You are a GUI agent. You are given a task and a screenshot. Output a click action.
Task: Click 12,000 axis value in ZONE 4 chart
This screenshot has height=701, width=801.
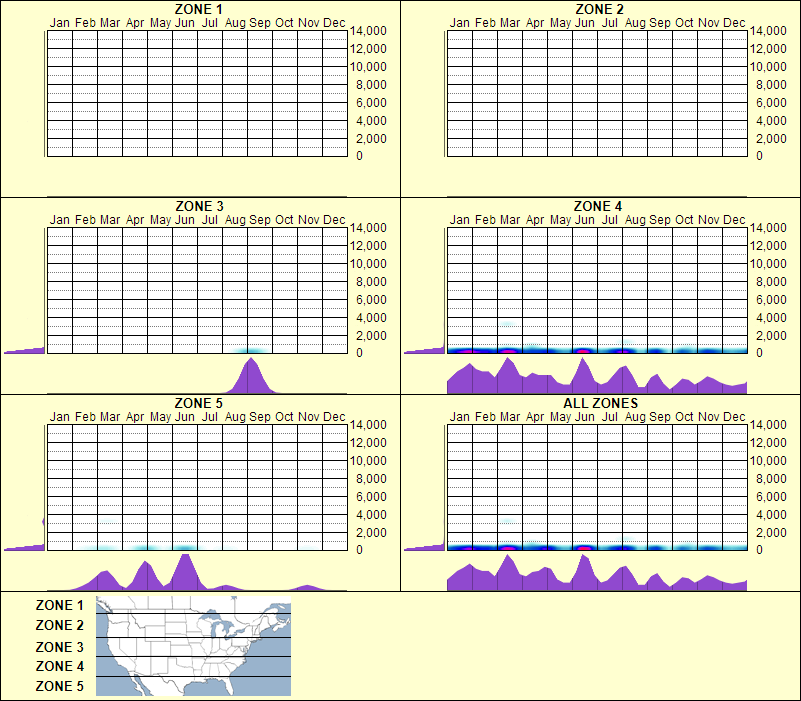768,246
